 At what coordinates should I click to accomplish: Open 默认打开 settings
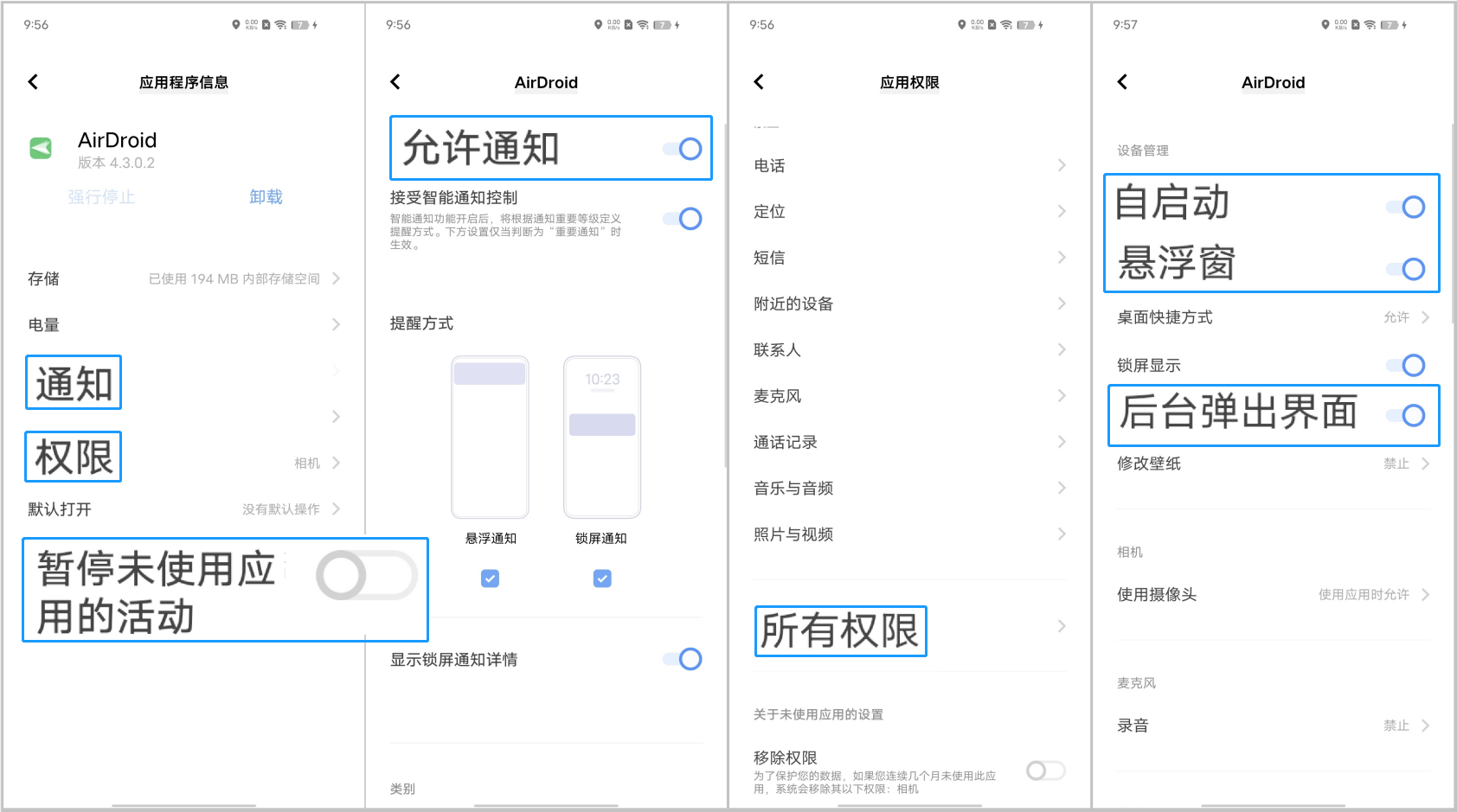pyautogui.click(x=183, y=509)
